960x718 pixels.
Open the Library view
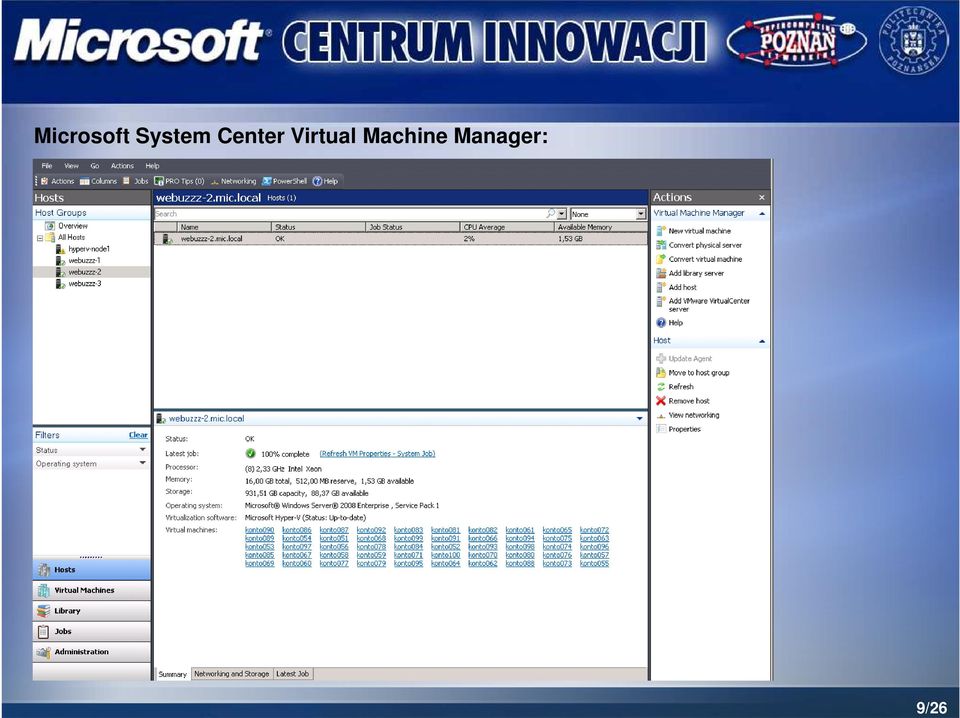pyautogui.click(x=91, y=611)
